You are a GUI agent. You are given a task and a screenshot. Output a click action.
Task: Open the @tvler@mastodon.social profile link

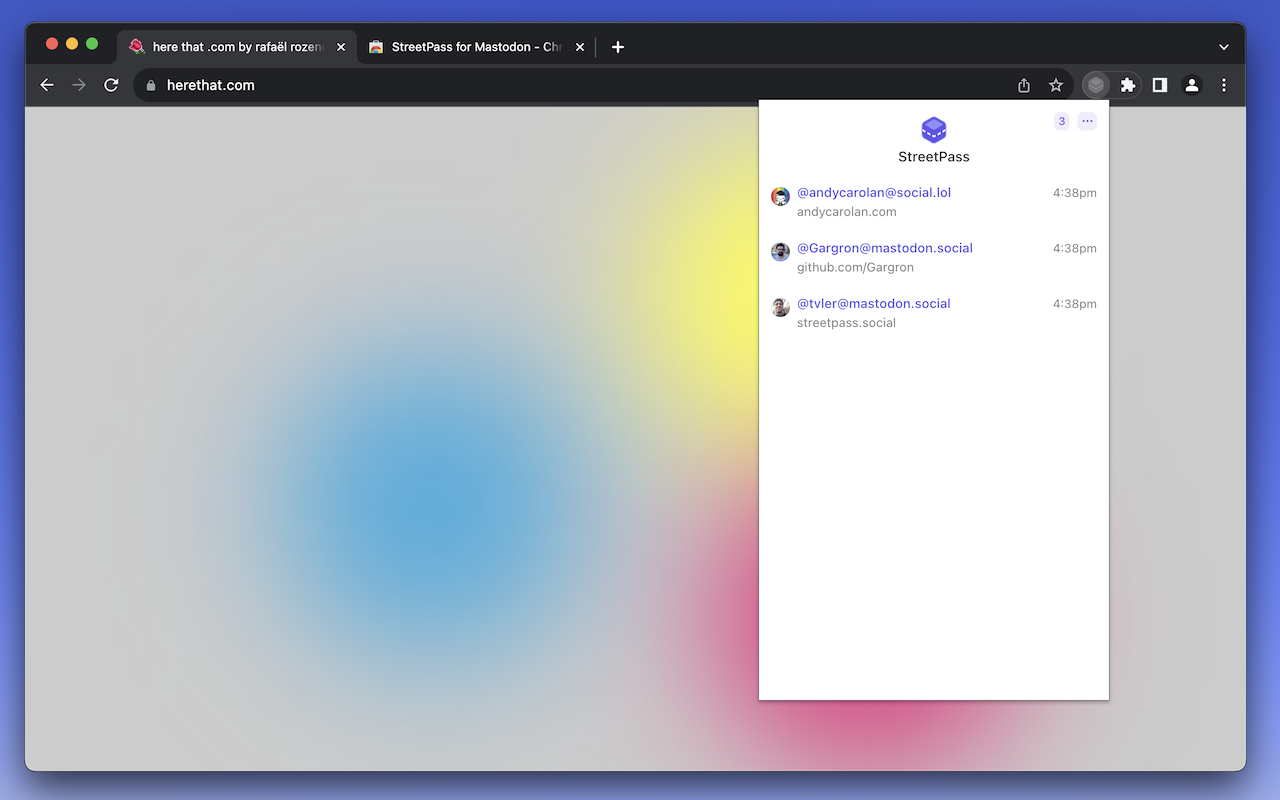873,303
